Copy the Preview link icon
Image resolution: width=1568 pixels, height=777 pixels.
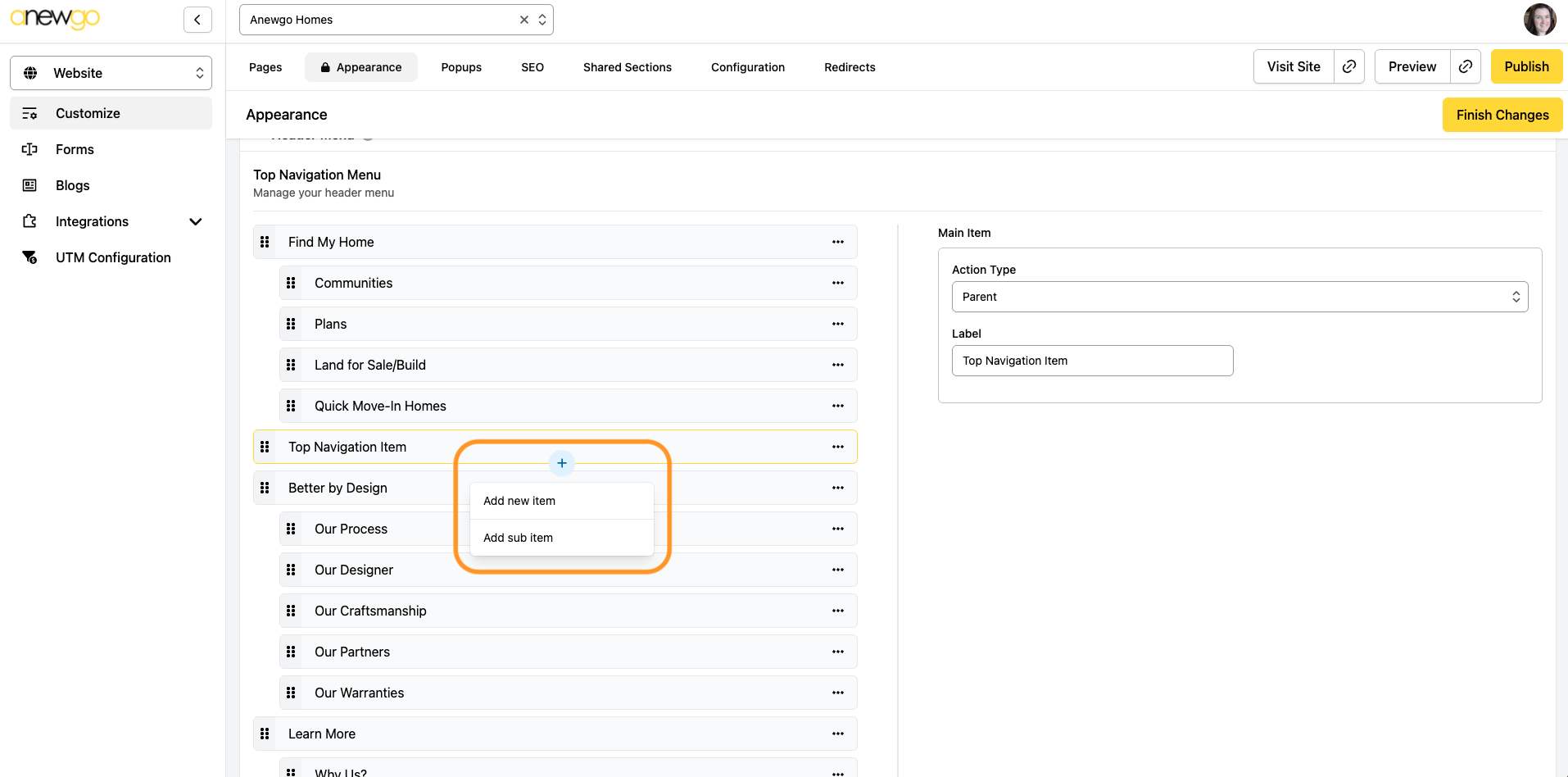[1466, 67]
